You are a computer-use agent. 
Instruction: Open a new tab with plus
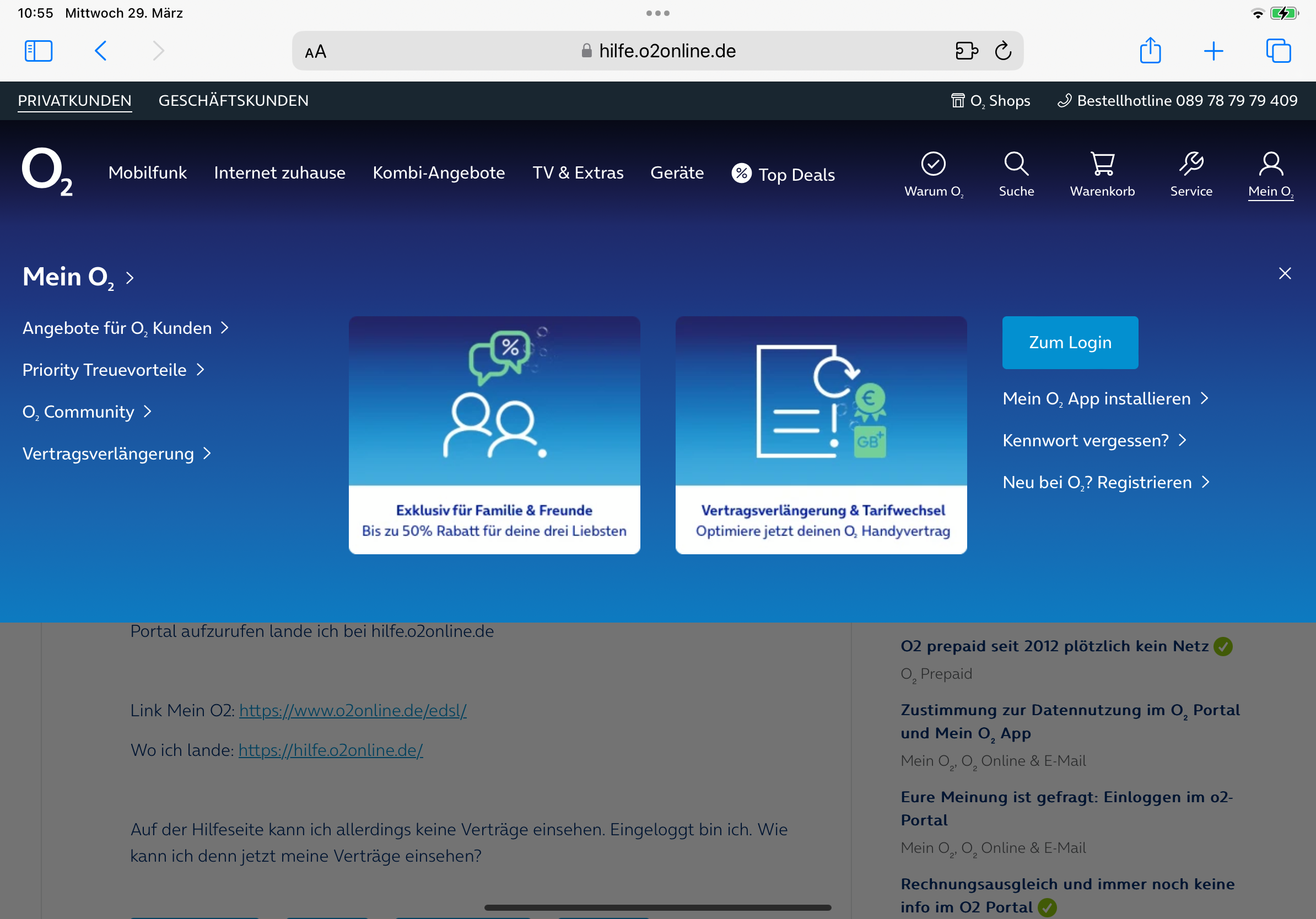pyautogui.click(x=1213, y=51)
